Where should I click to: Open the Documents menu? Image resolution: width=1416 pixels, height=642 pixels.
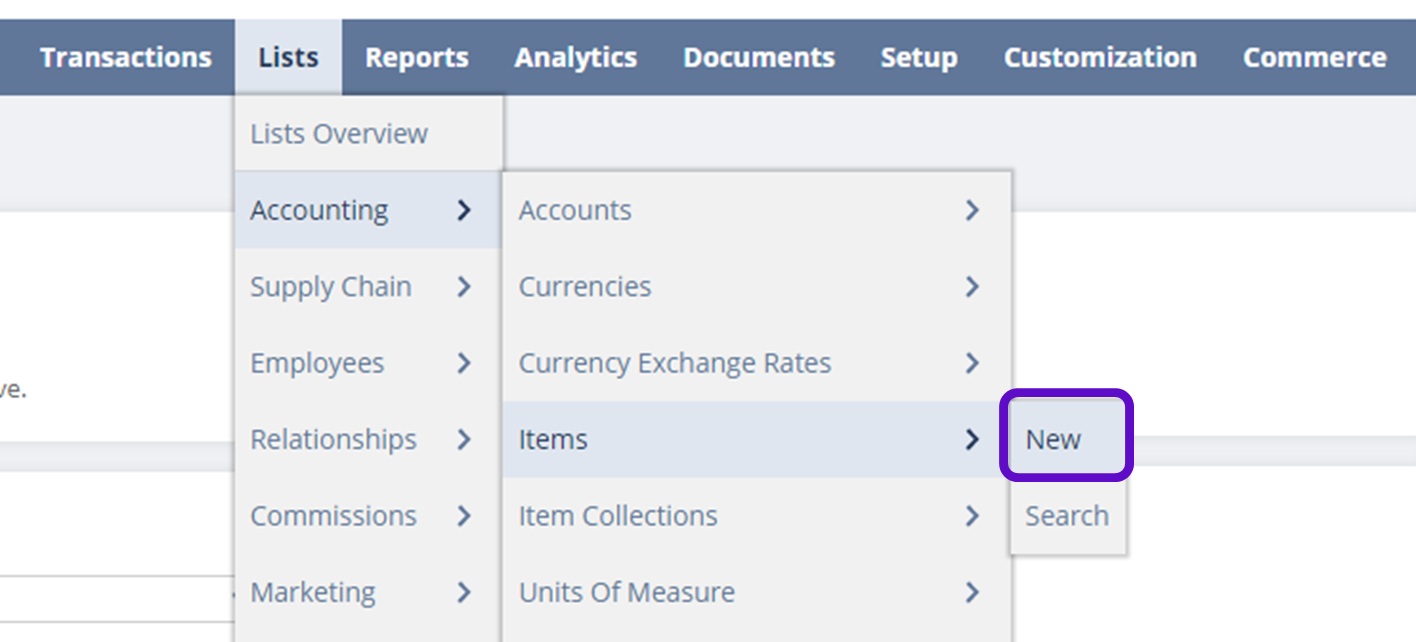click(758, 58)
